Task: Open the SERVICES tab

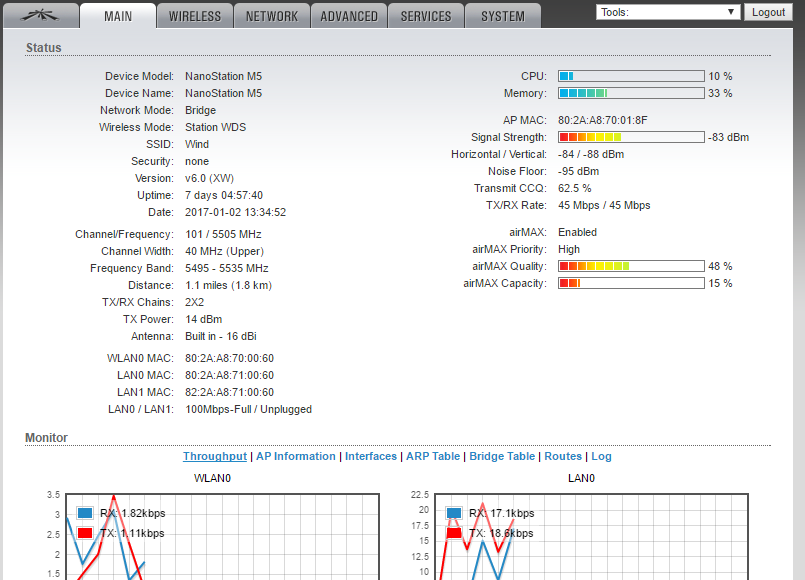Action: [426, 16]
